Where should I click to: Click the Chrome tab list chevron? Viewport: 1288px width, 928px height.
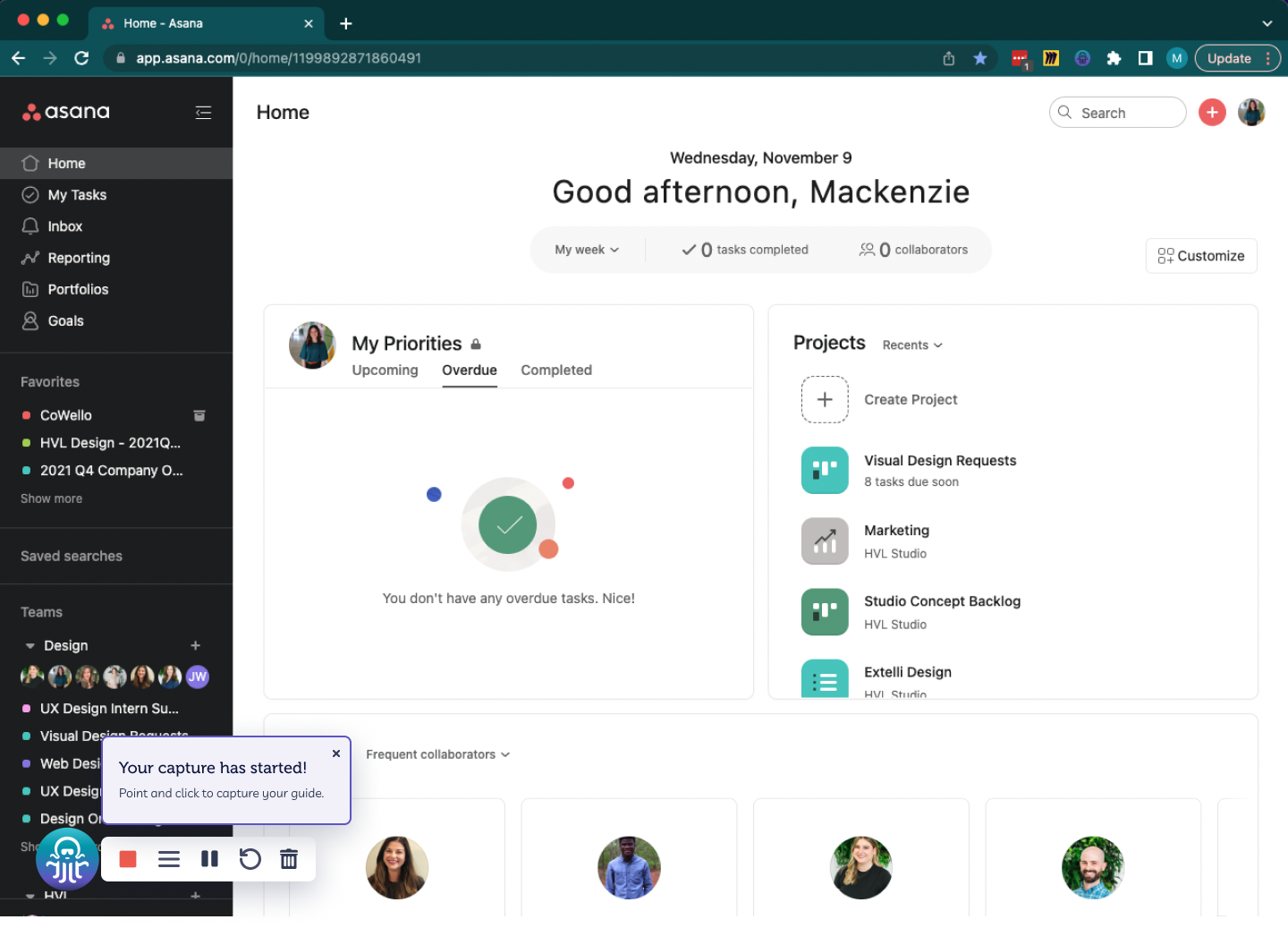pyautogui.click(x=1267, y=23)
